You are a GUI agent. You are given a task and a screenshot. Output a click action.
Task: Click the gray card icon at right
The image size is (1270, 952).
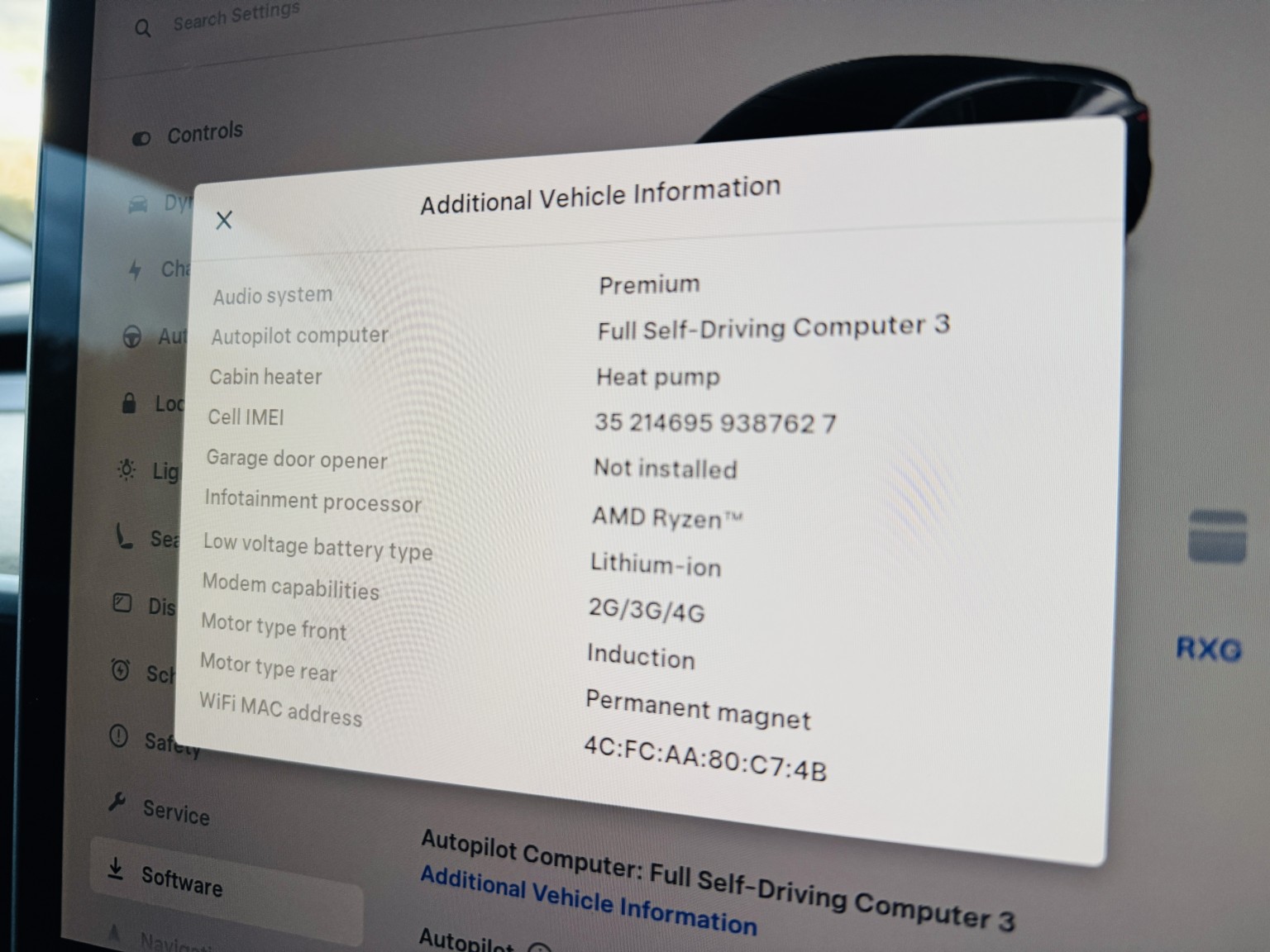click(1216, 536)
